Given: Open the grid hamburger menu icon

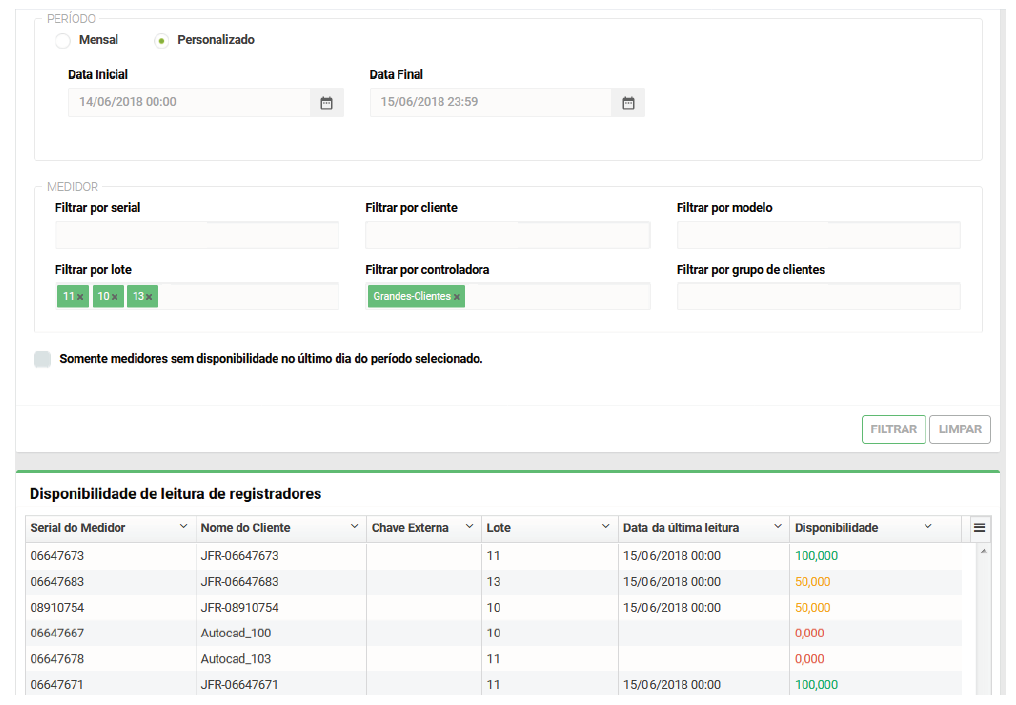Looking at the screenshot, I should click(x=979, y=528).
